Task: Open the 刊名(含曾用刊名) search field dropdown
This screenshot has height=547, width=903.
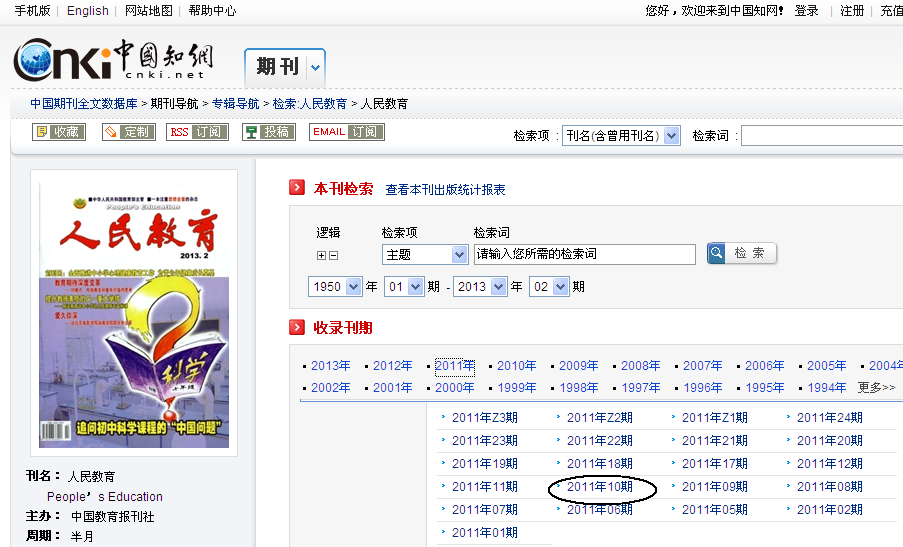Action: click(671, 136)
